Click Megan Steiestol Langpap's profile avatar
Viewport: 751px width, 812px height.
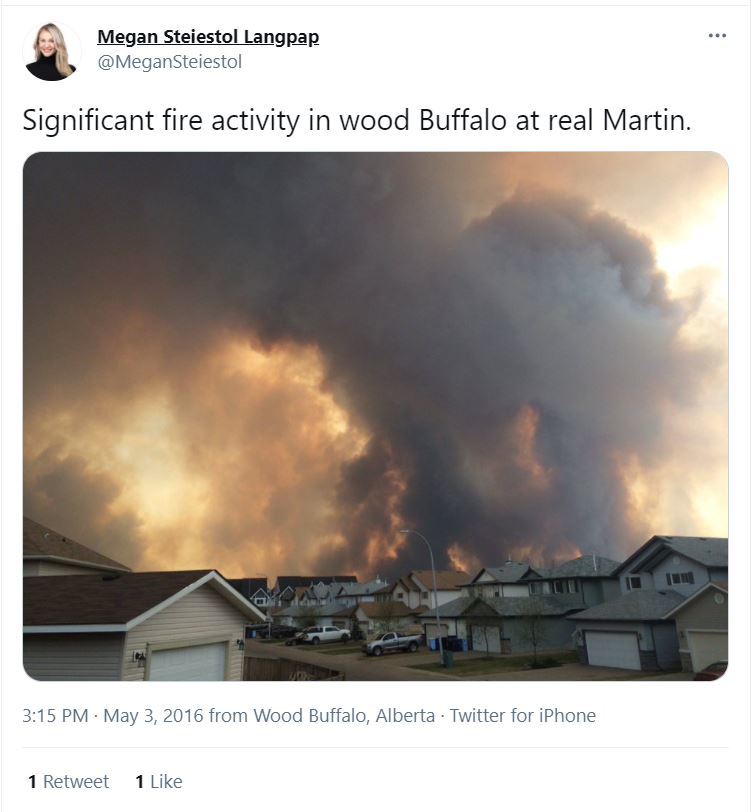click(x=51, y=51)
